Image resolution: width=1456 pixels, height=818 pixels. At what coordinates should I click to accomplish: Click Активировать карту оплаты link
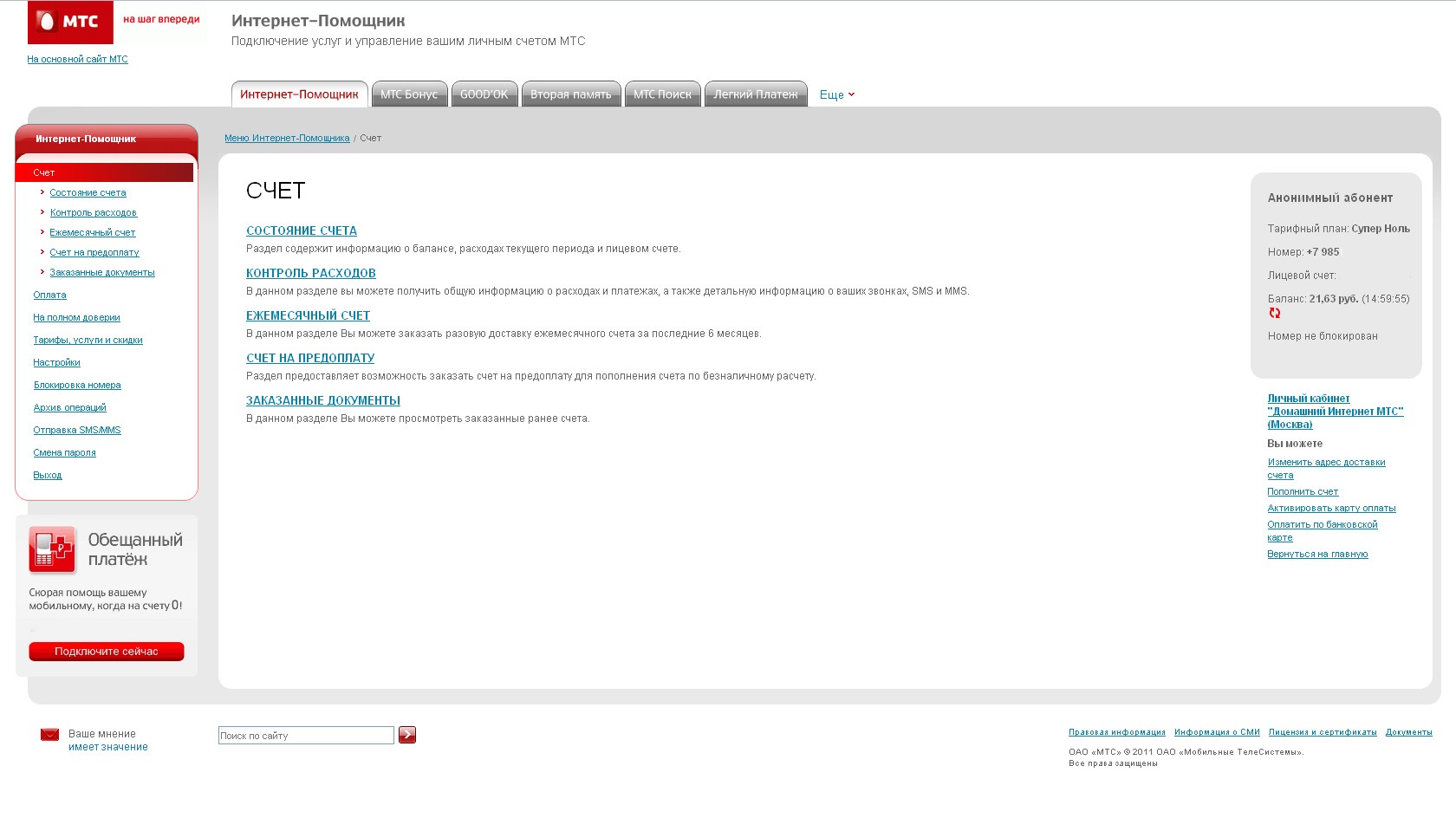(x=1331, y=508)
